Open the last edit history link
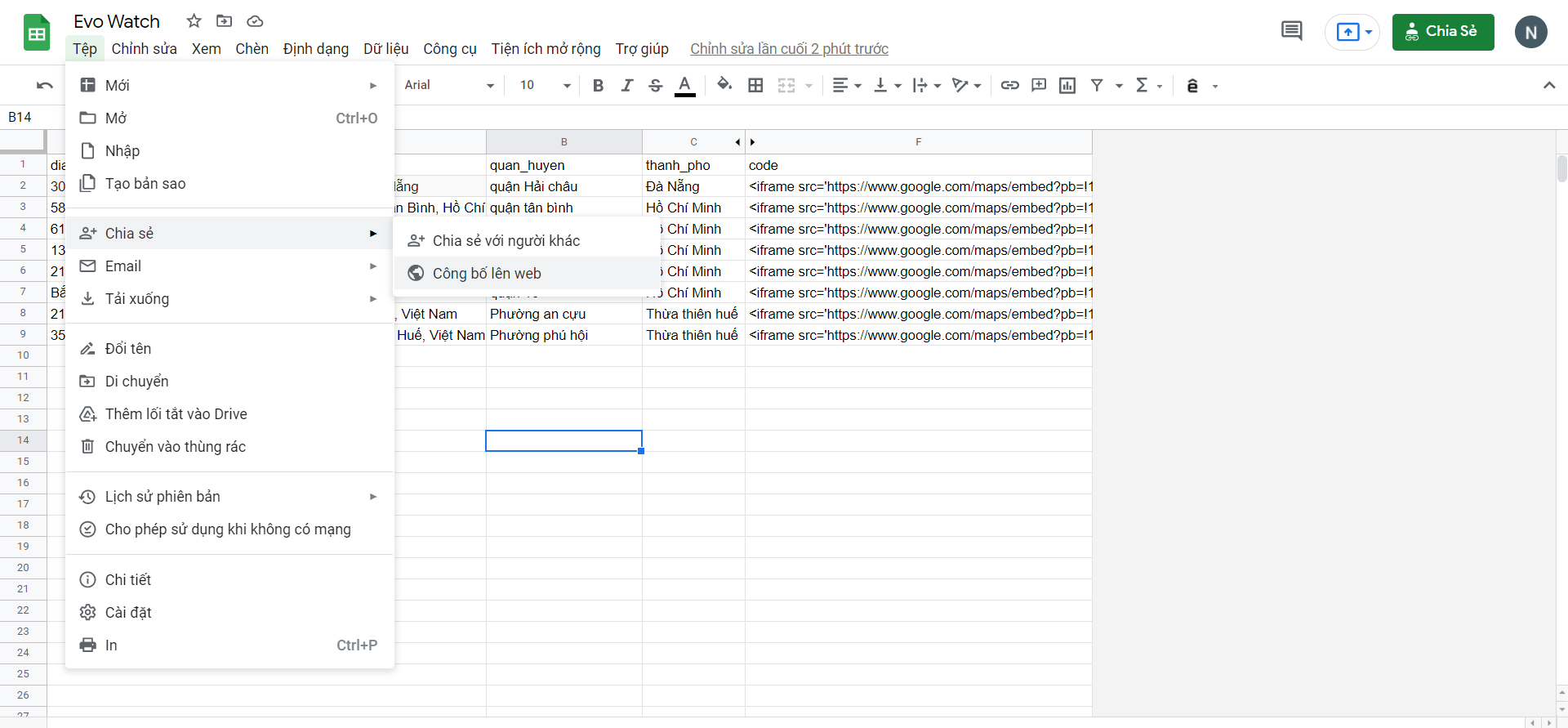This screenshot has height=728, width=1568. click(x=789, y=49)
